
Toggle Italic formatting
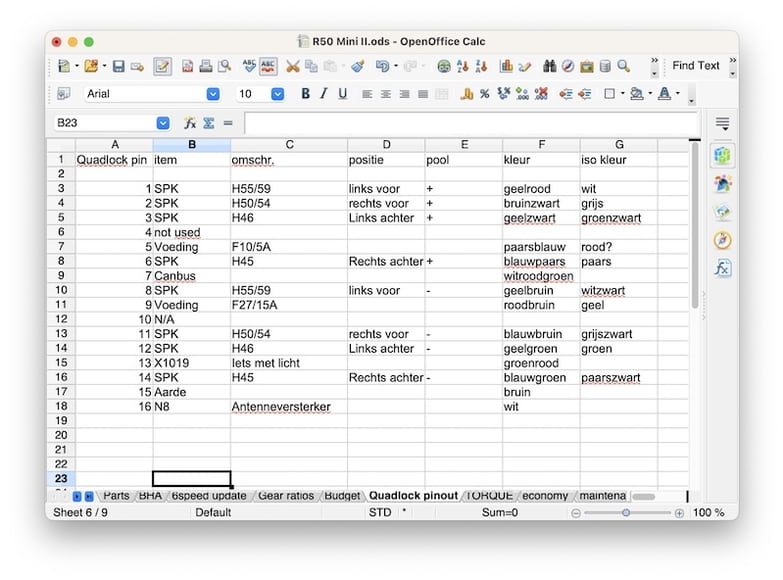click(x=323, y=94)
